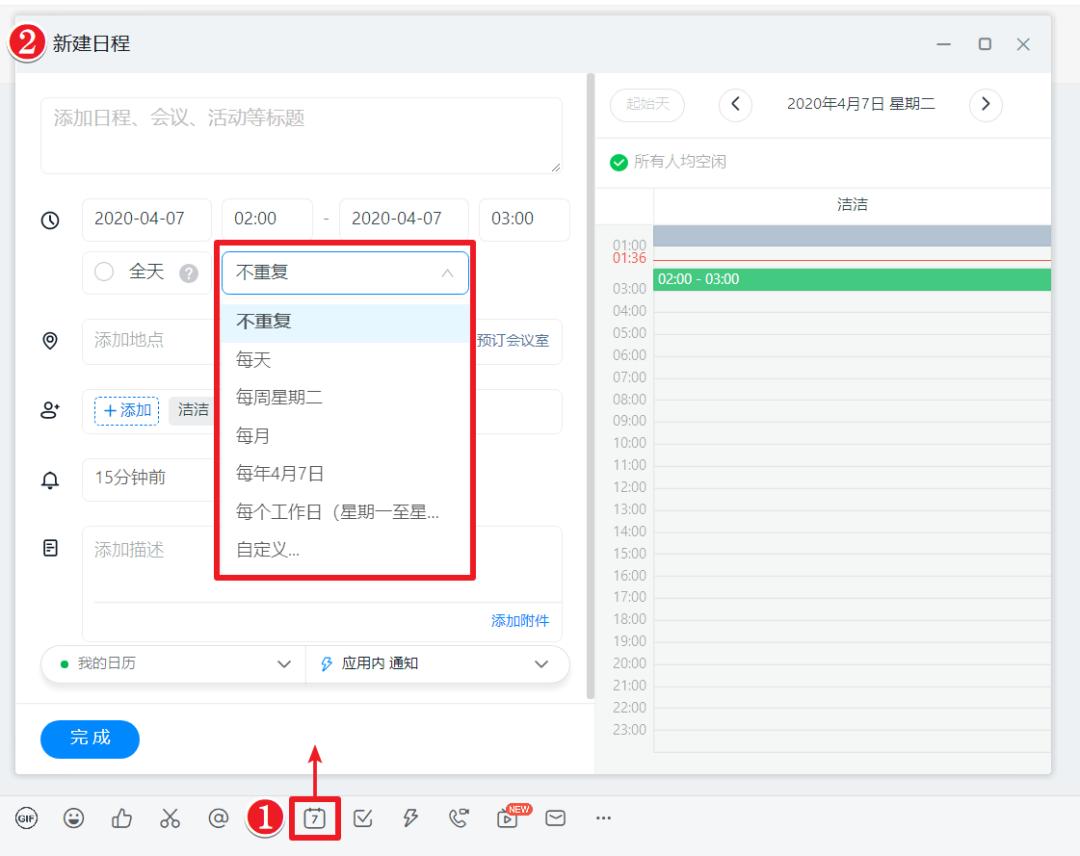Select the 全天 all-day radio button
The width and height of the screenshot is (1080, 856).
tap(101, 272)
